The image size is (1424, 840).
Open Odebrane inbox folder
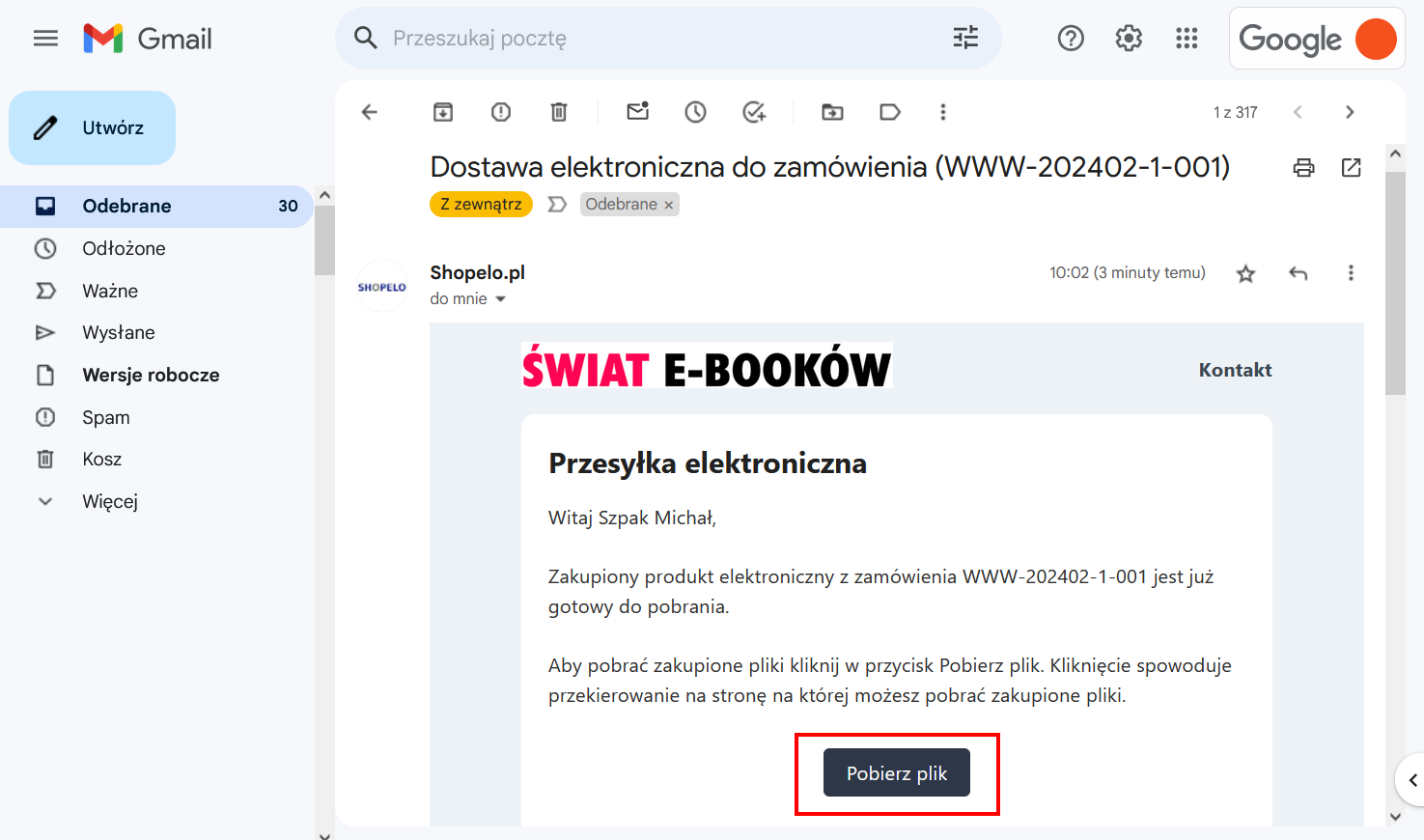[156, 206]
